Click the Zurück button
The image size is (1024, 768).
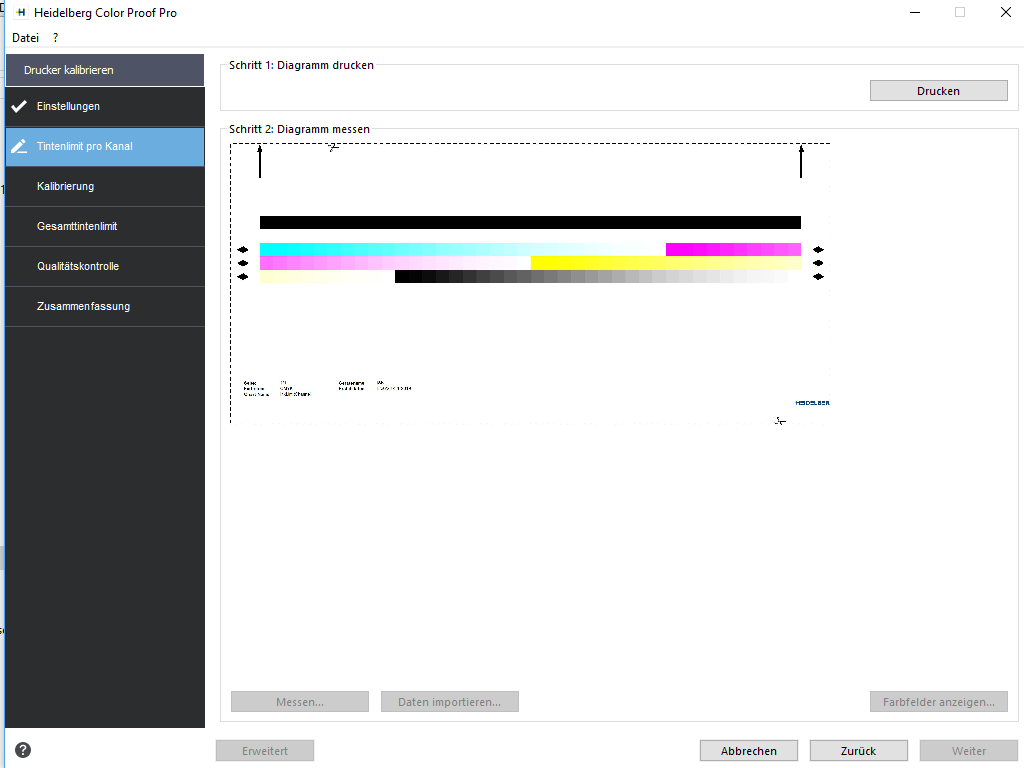tap(858, 751)
